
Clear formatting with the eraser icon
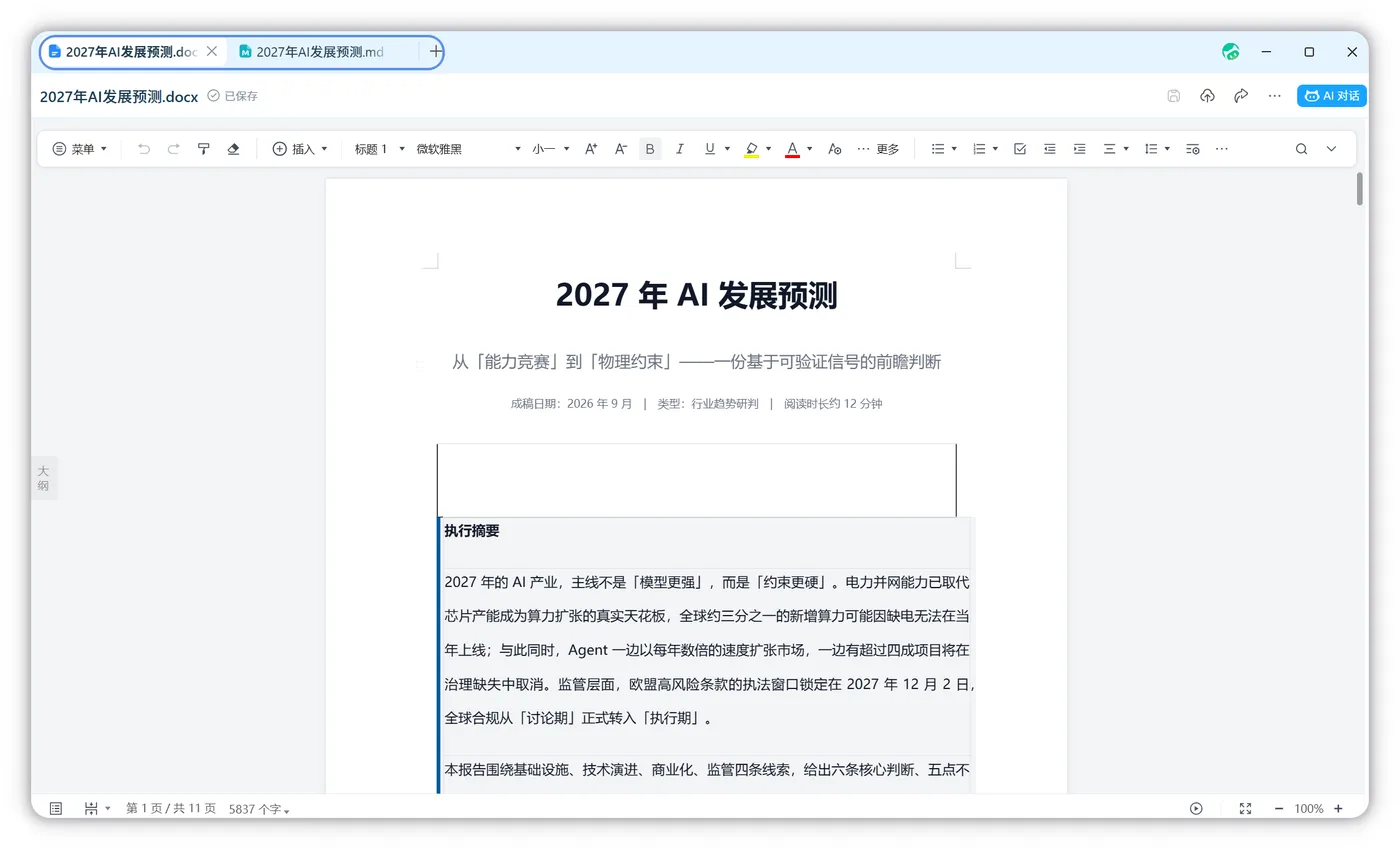point(234,149)
